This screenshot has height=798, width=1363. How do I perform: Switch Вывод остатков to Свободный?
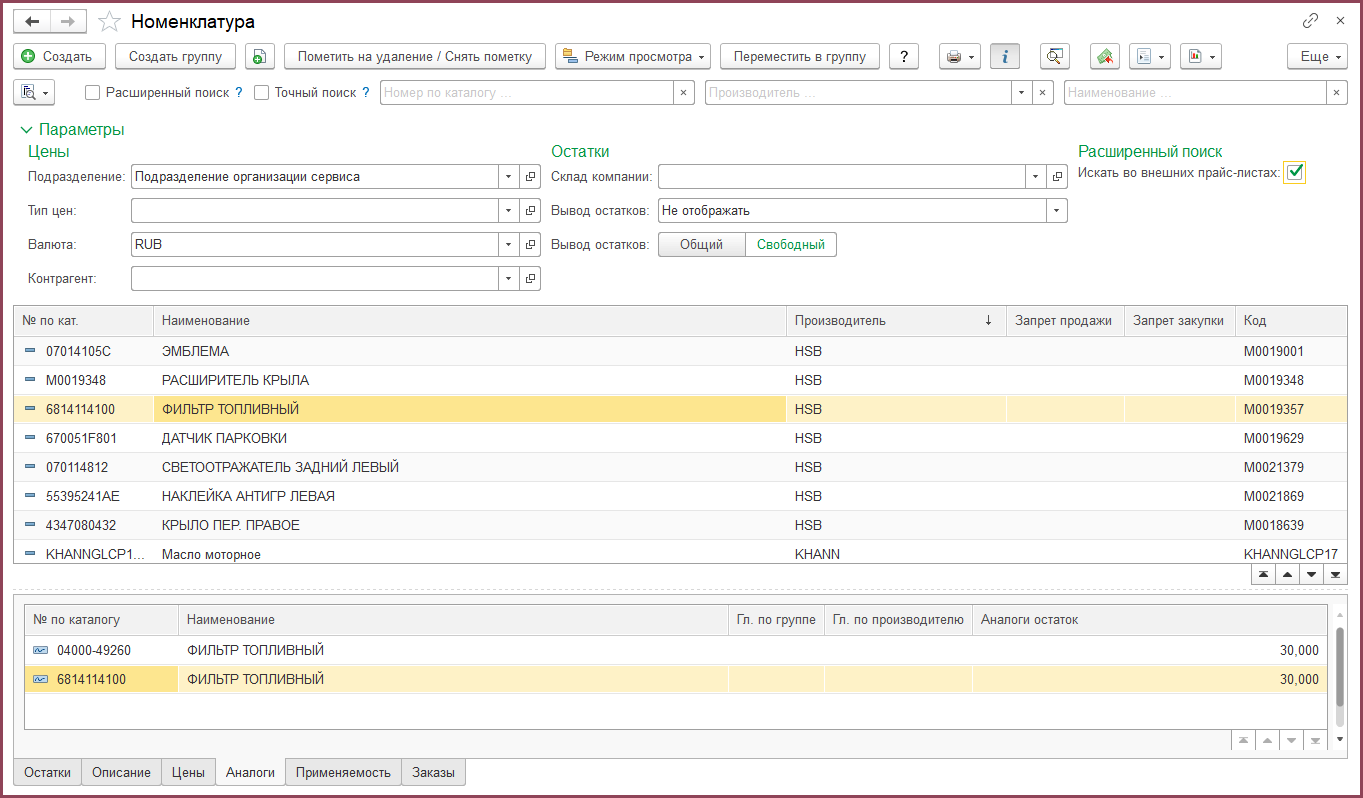point(791,244)
